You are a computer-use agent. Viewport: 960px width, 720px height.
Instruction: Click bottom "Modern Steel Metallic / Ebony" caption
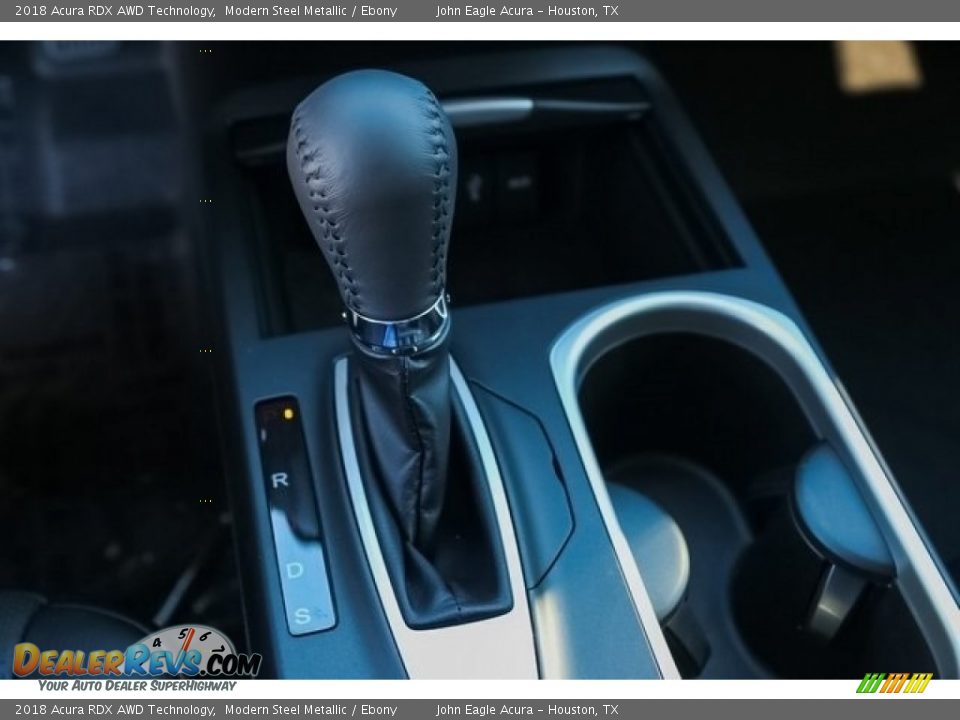click(310, 710)
